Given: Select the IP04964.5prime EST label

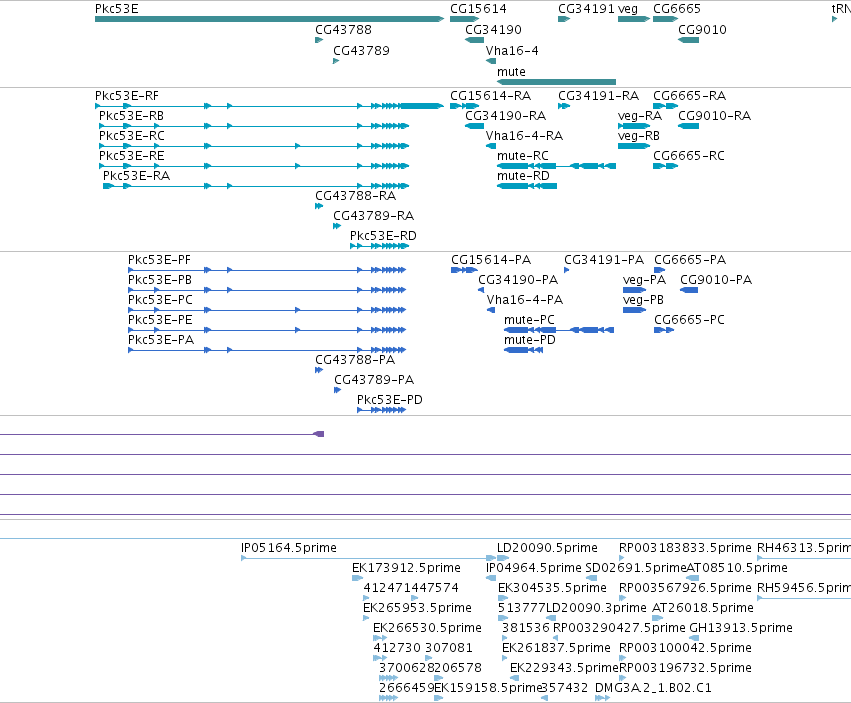Looking at the screenshot, I should [x=534, y=567].
